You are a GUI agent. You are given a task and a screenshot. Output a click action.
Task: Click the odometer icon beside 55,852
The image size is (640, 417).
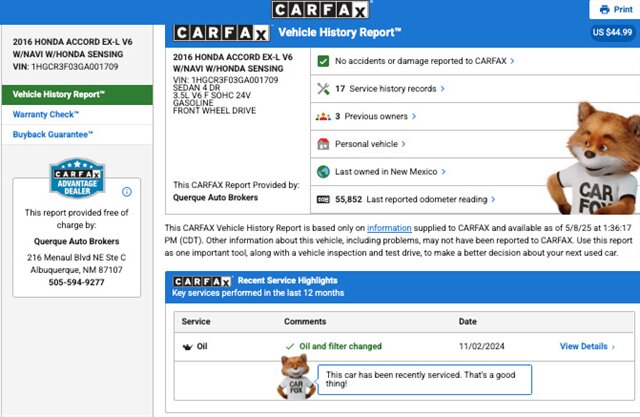(323, 200)
